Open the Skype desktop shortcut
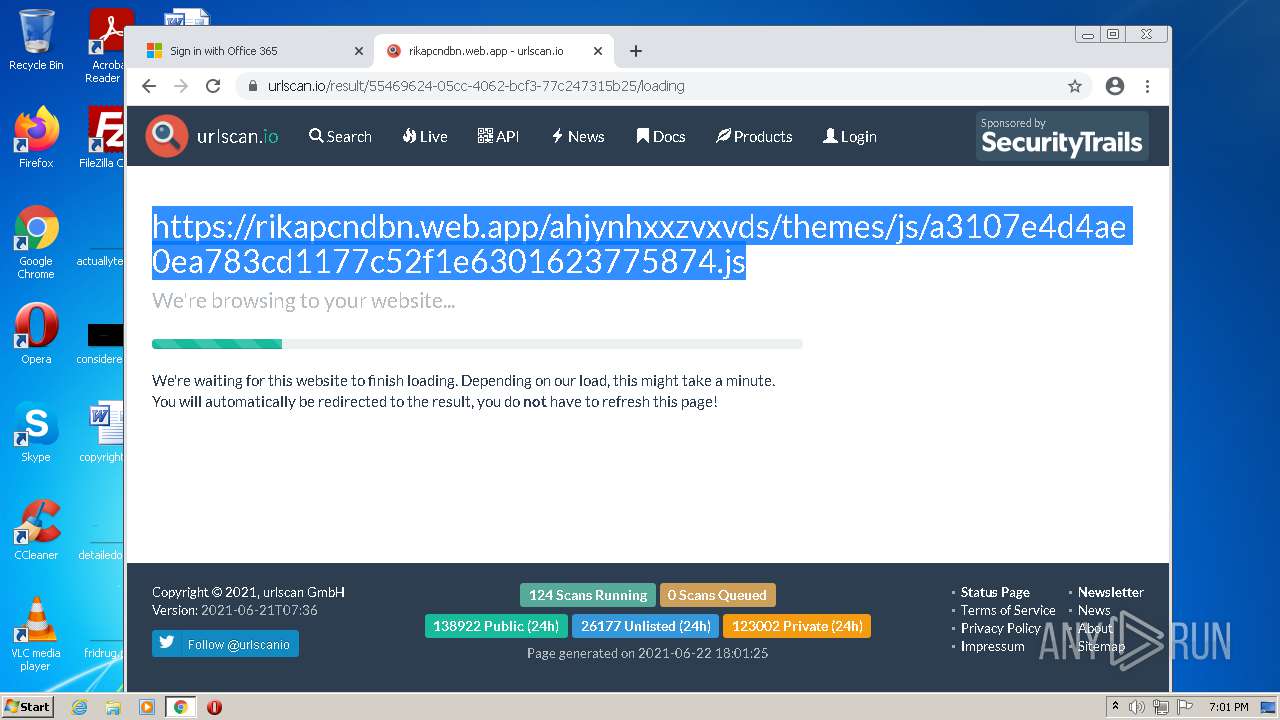This screenshot has height=720, width=1280. pyautogui.click(x=36, y=432)
